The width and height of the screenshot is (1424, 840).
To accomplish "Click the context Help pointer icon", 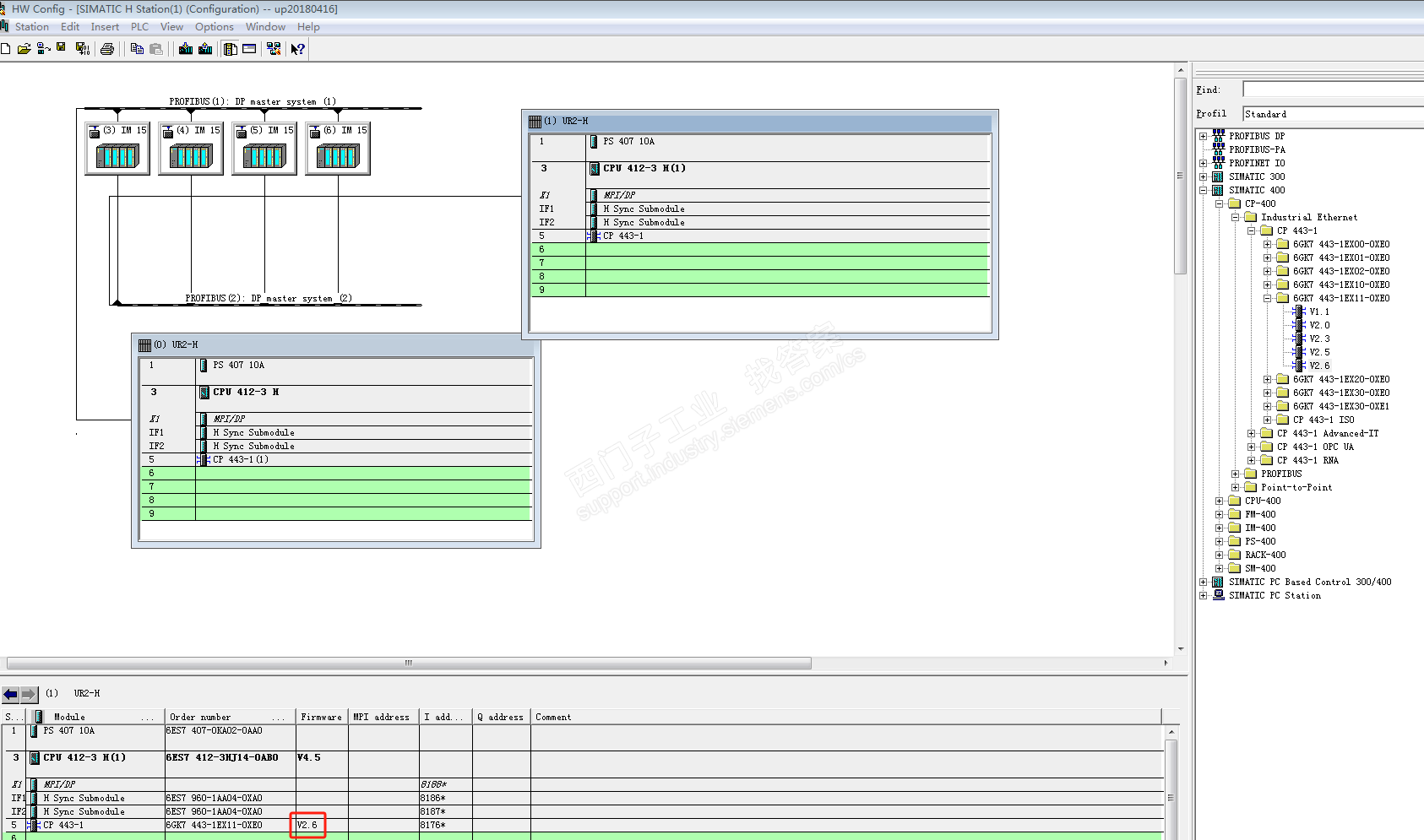I will [x=297, y=49].
